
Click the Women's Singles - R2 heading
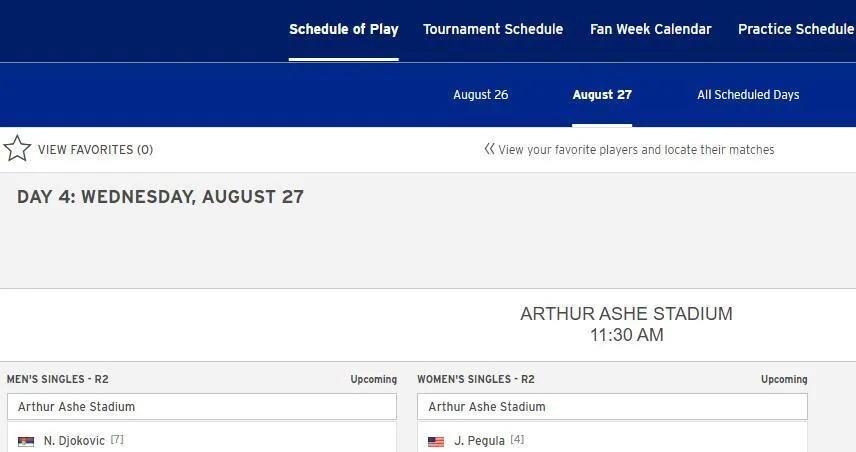pos(476,380)
